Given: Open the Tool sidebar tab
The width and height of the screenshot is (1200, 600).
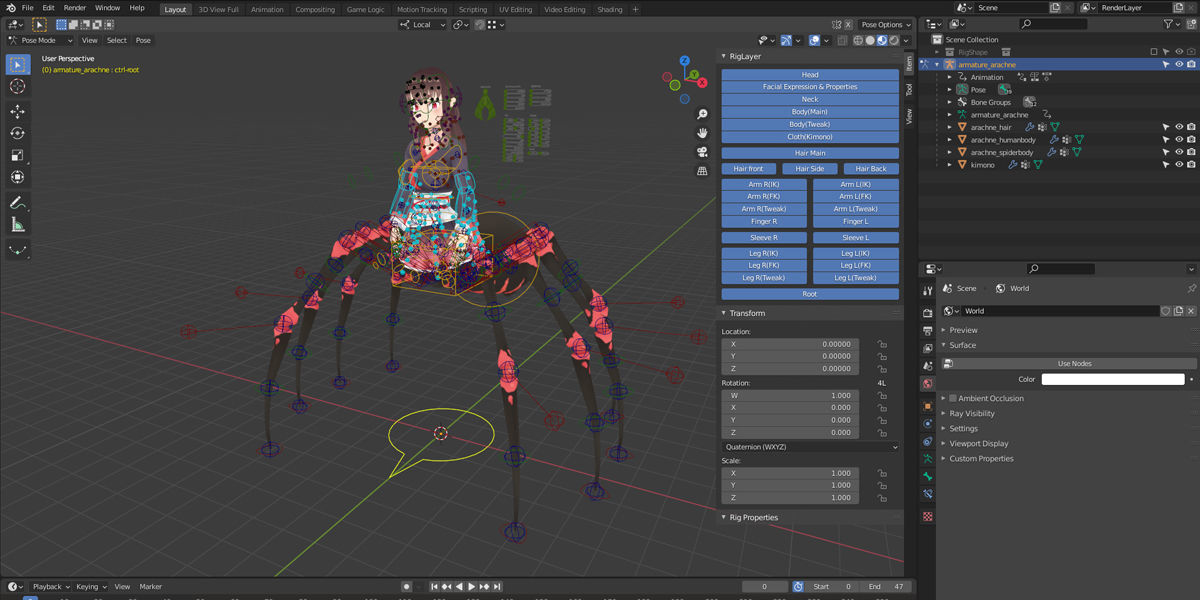Looking at the screenshot, I should 908,89.
